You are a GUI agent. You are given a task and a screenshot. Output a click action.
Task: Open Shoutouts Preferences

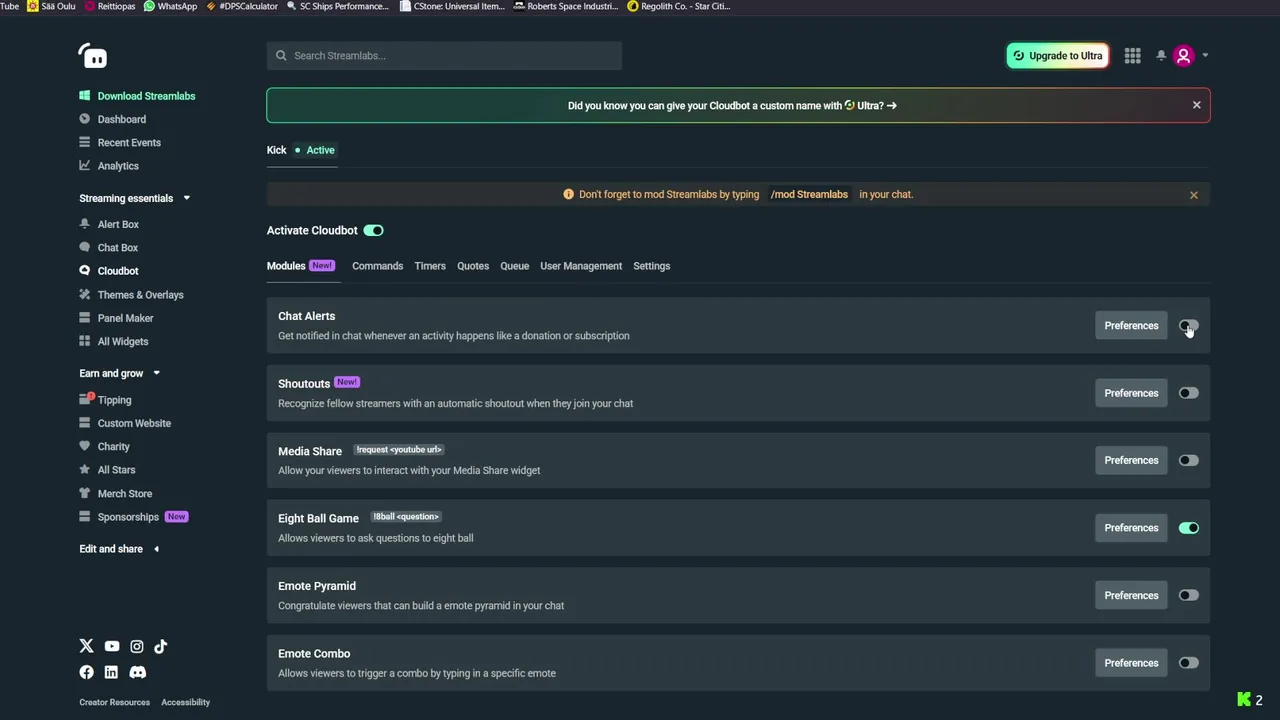point(1131,393)
